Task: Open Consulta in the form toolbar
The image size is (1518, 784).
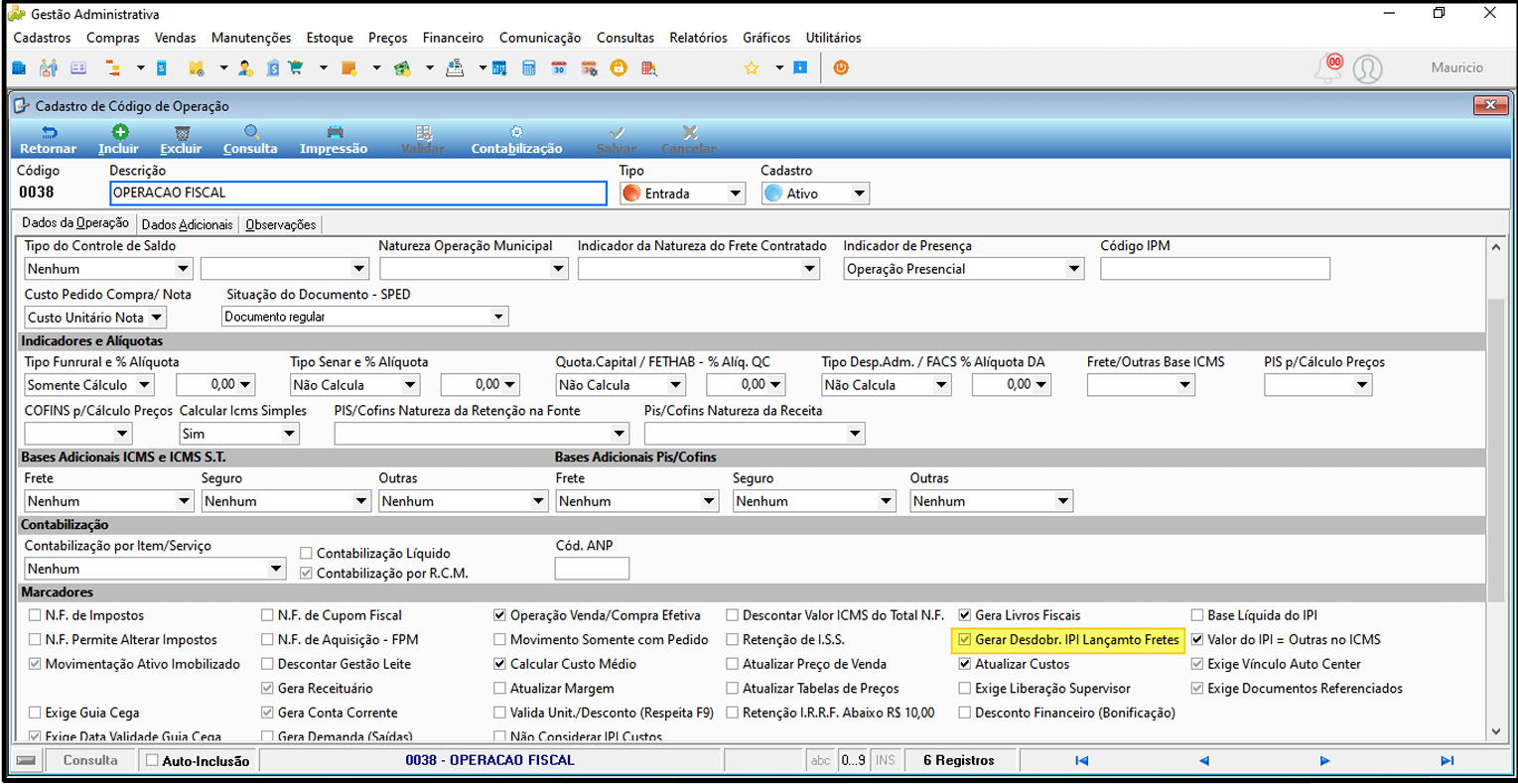Action: [x=250, y=140]
